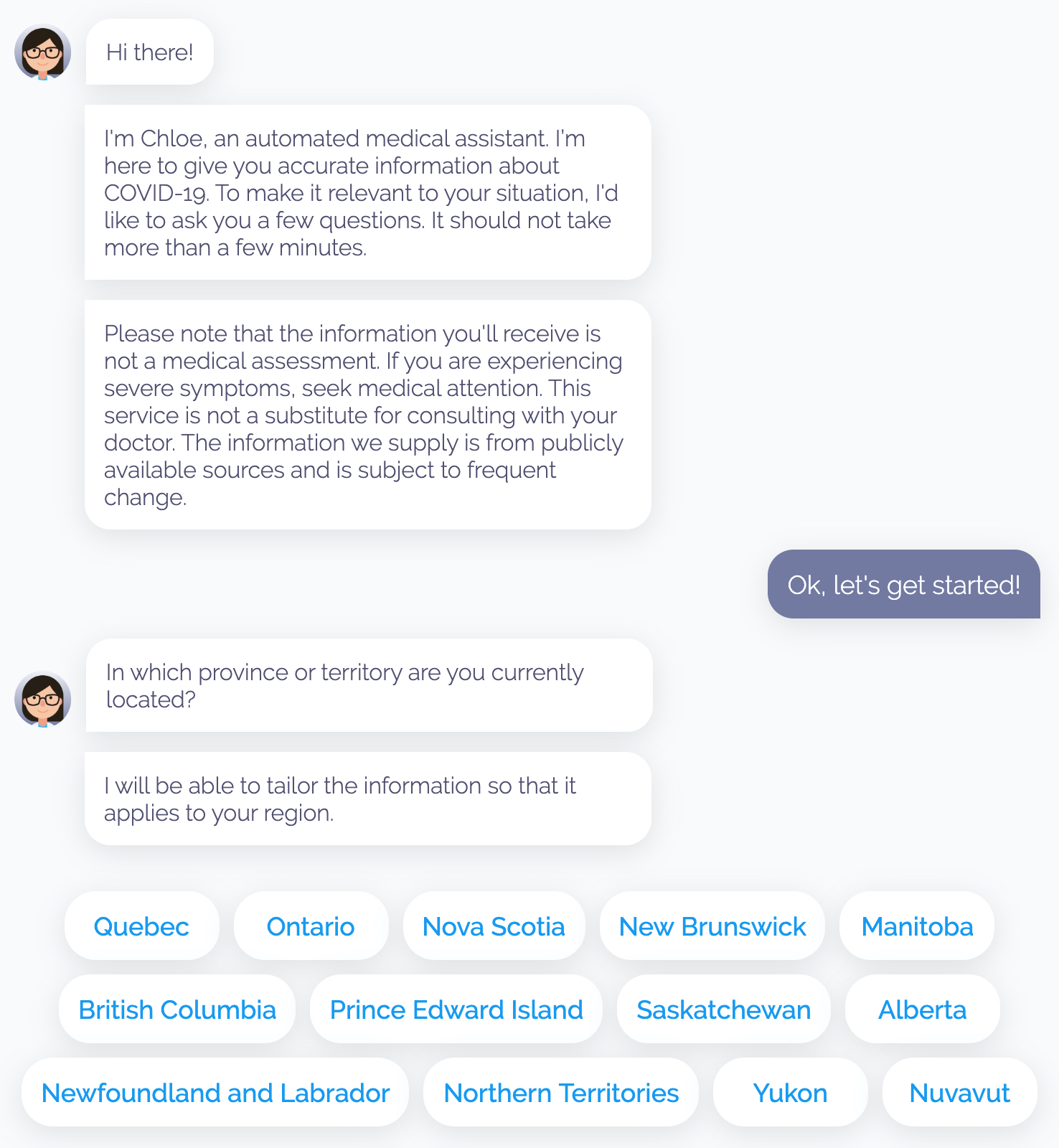Choose the Saskatchewan option
This screenshot has width=1059, height=1148.
(x=724, y=1009)
